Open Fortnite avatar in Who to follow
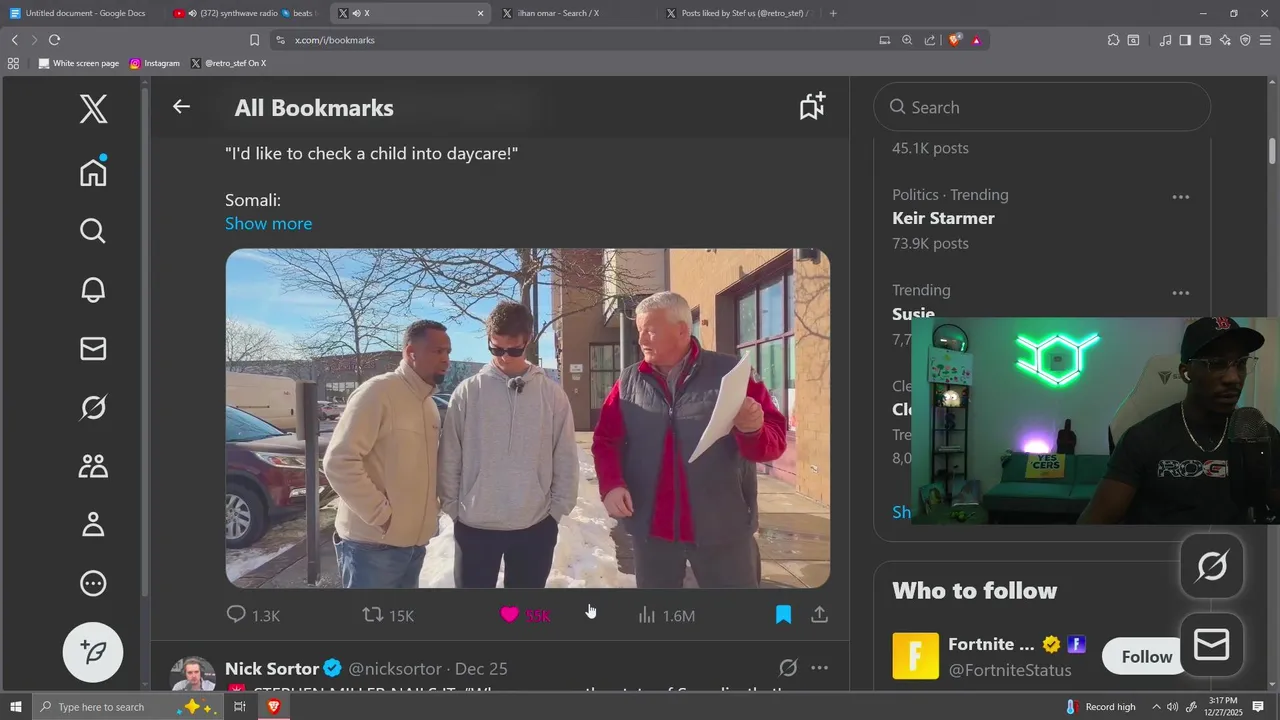Image resolution: width=1280 pixels, height=720 pixels. (915, 656)
